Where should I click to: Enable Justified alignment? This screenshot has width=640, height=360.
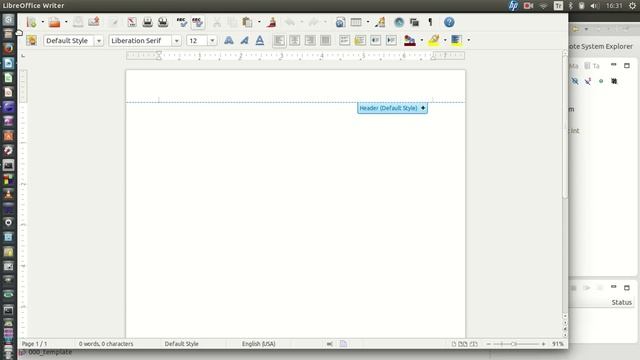point(326,40)
